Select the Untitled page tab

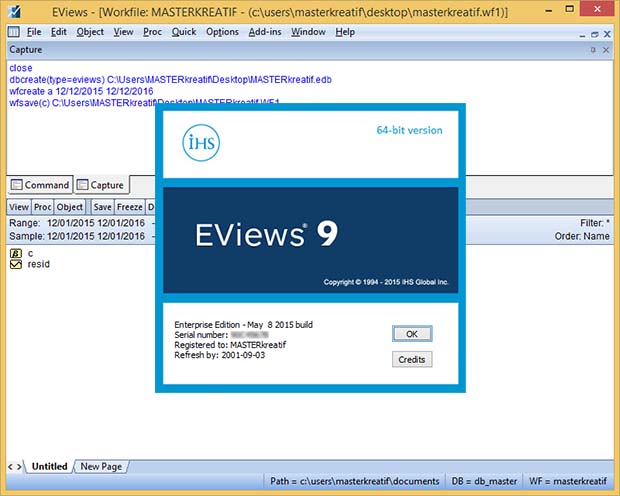(49, 466)
